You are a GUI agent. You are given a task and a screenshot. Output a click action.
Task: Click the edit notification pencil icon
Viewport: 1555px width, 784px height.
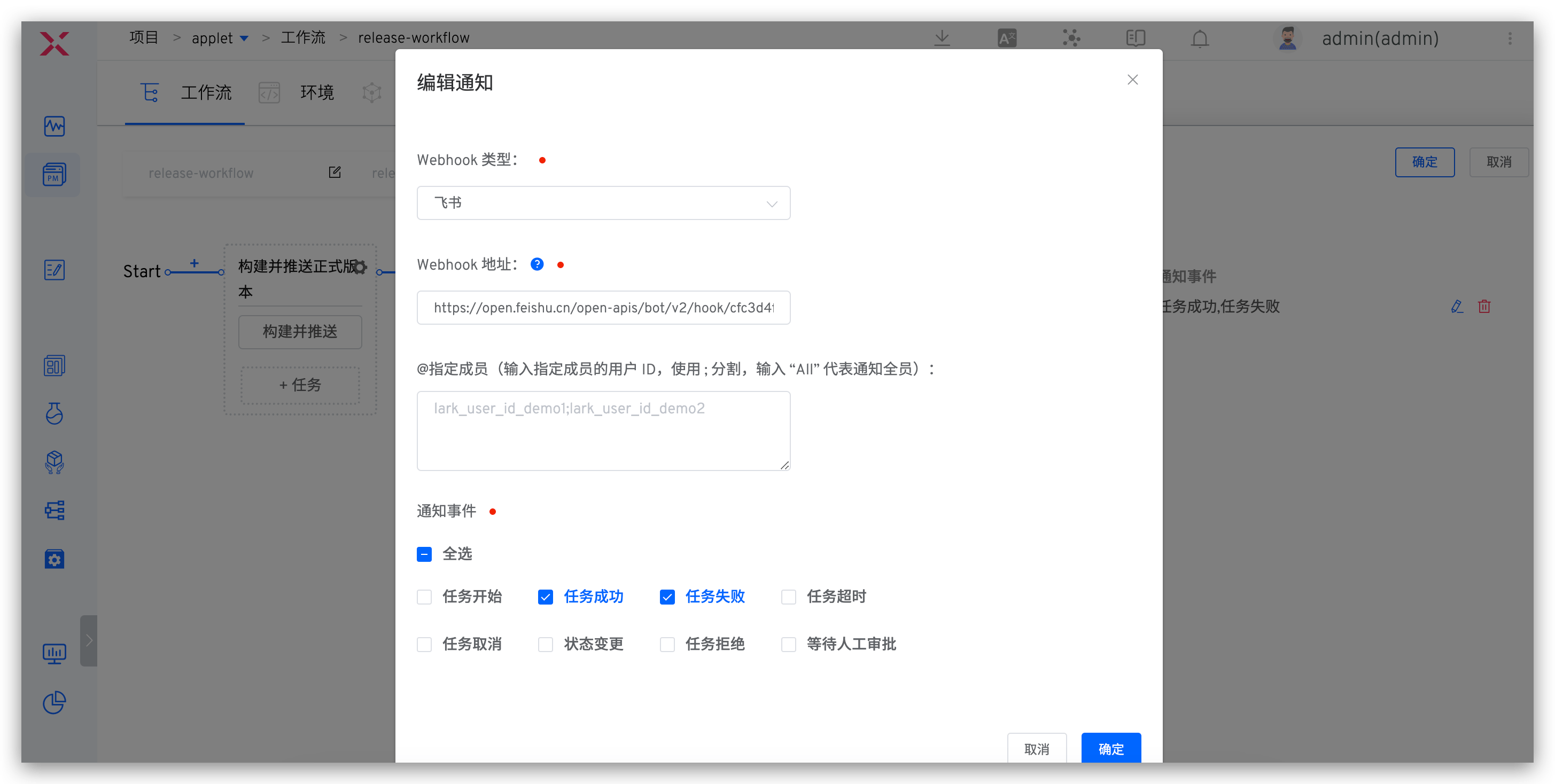pyautogui.click(x=1457, y=307)
